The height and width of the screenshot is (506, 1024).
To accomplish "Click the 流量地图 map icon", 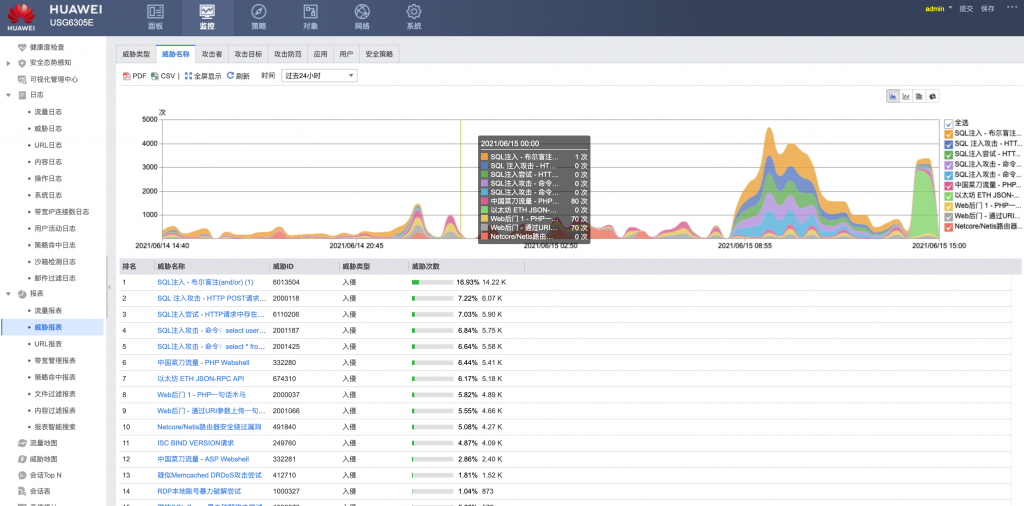I will coord(22,443).
